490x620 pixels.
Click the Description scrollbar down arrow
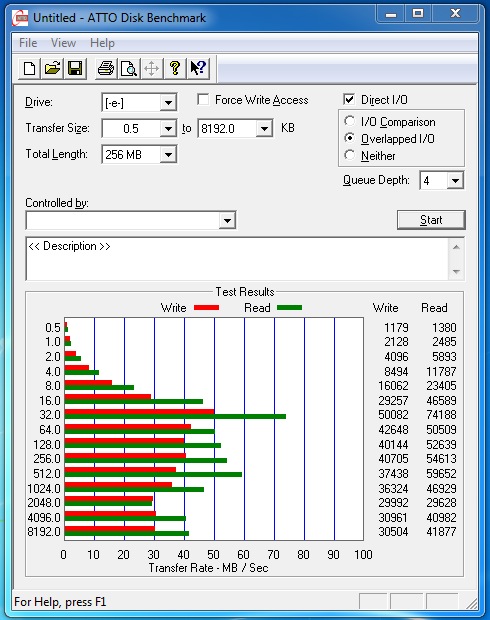[x=456, y=272]
